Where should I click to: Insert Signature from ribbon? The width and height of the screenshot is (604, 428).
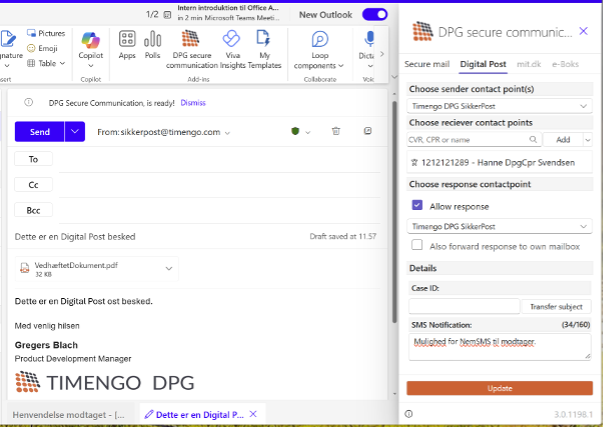pyautogui.click(x=10, y=48)
